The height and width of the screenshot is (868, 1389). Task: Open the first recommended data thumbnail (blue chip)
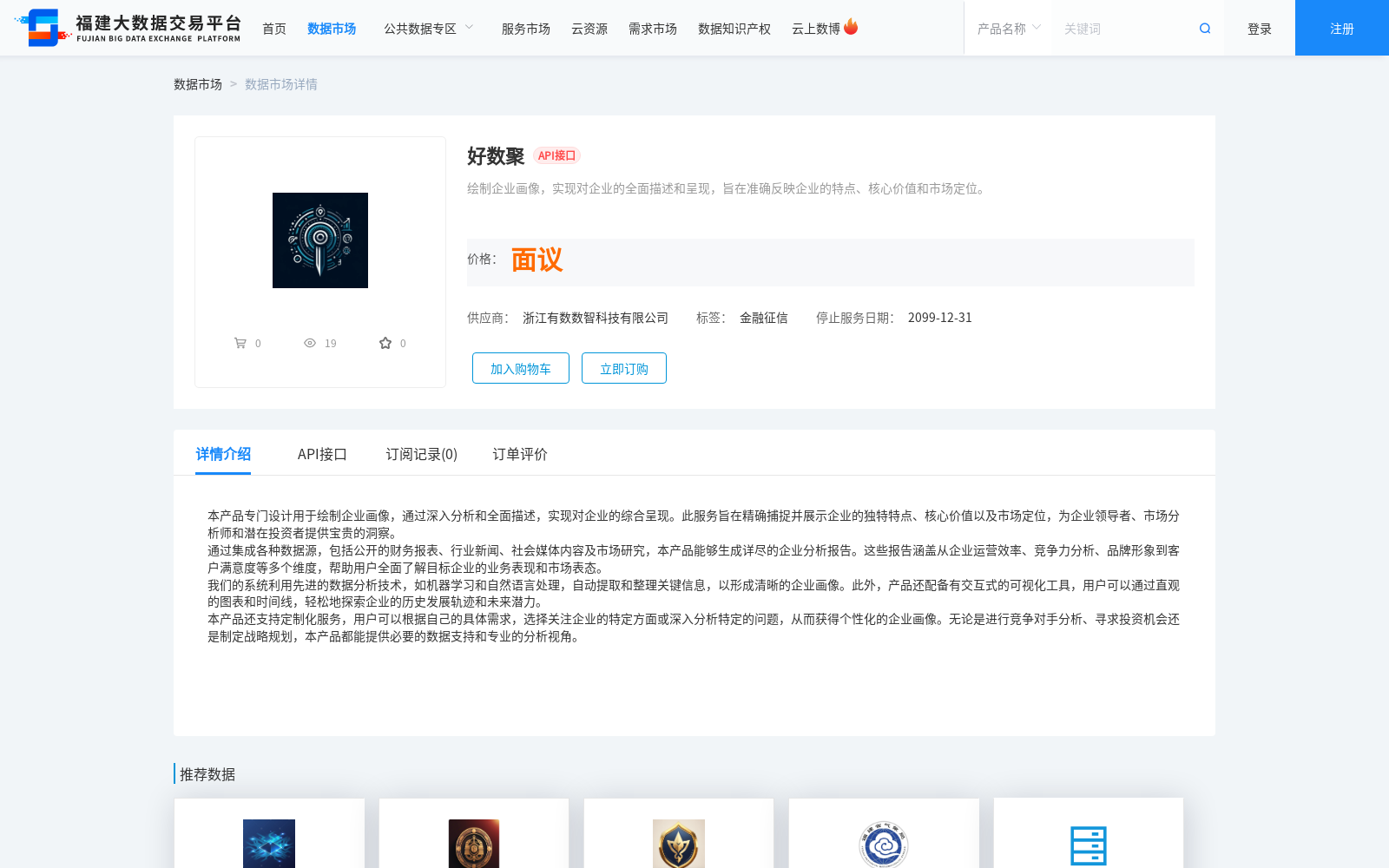click(x=269, y=844)
